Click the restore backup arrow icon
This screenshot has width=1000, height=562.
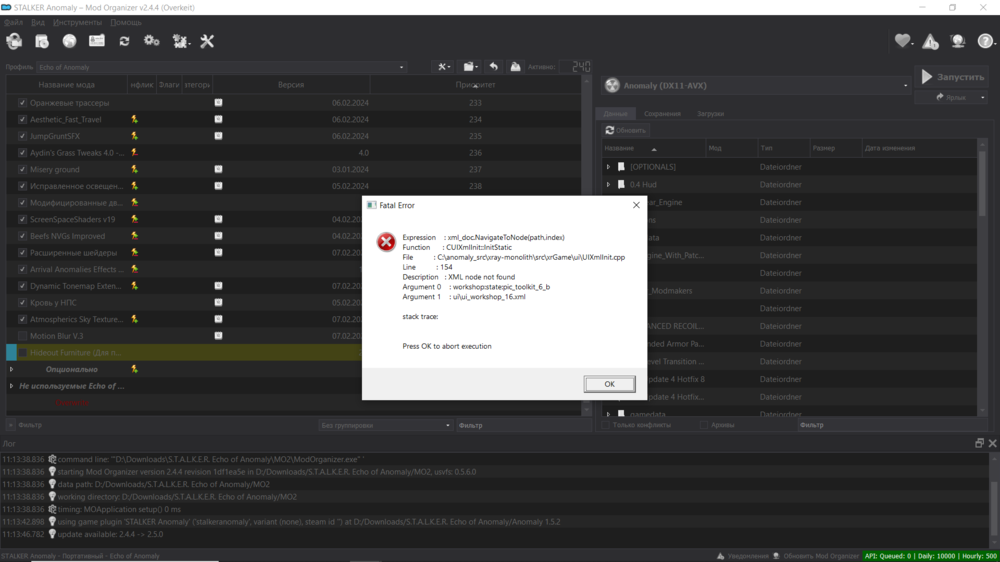click(x=494, y=66)
